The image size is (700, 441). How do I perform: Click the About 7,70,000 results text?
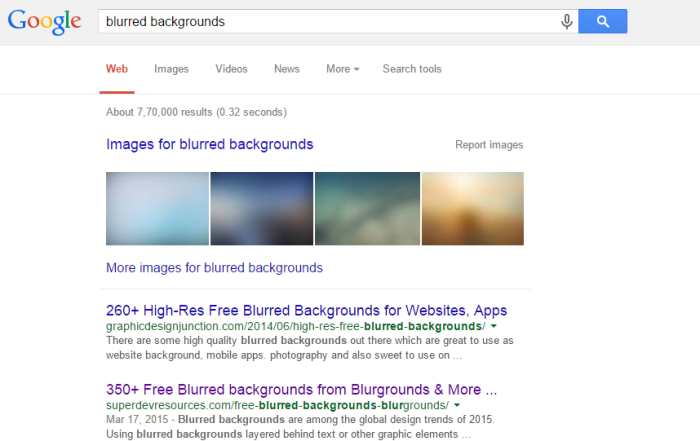[x=196, y=112]
